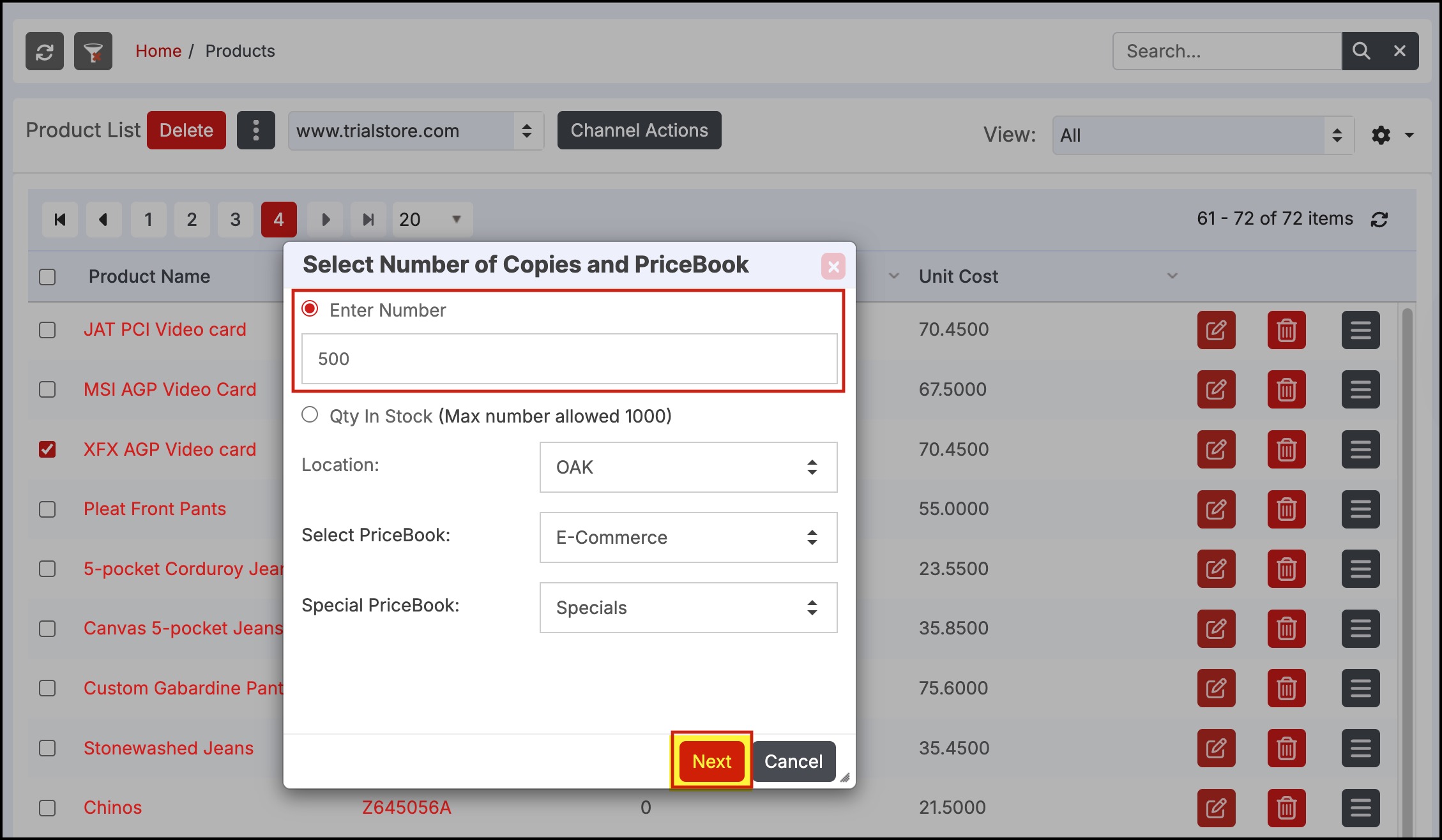Click the trash icon for MSI AGP Video Card
The image size is (1442, 840).
pos(1286,389)
